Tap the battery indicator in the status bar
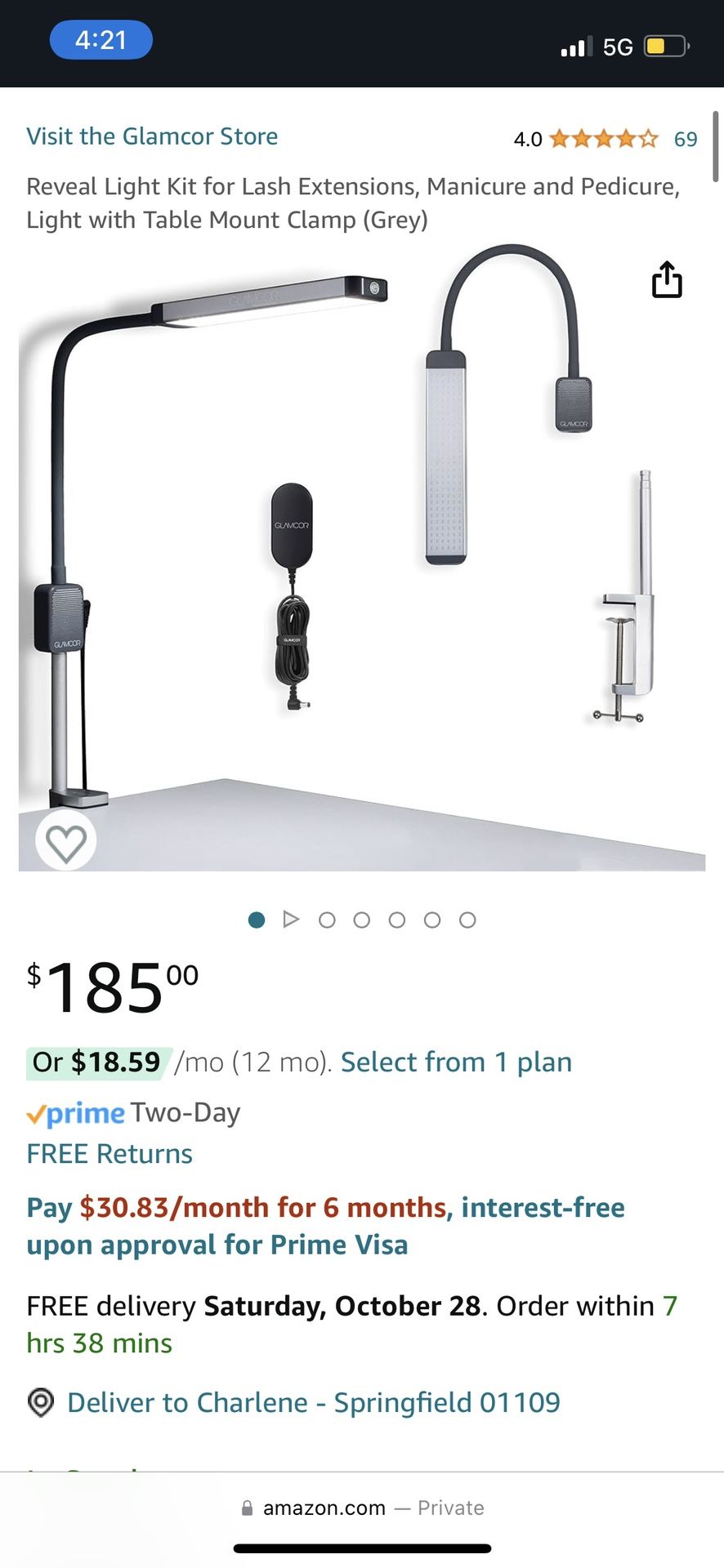This screenshot has width=724, height=1568. (667, 47)
